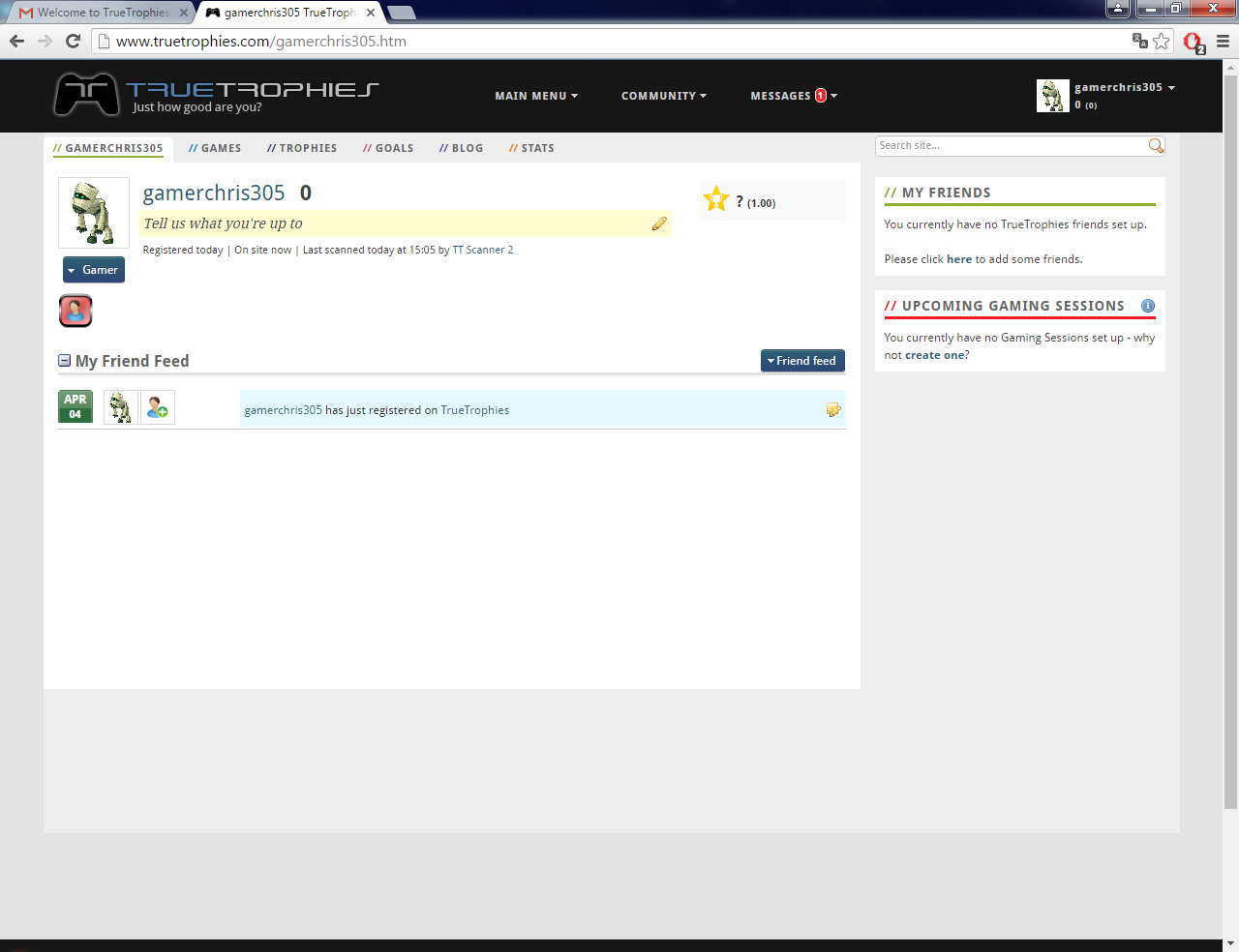1239x952 pixels.
Task: Click the red extension icon in the toolbar
Action: (x=1194, y=42)
